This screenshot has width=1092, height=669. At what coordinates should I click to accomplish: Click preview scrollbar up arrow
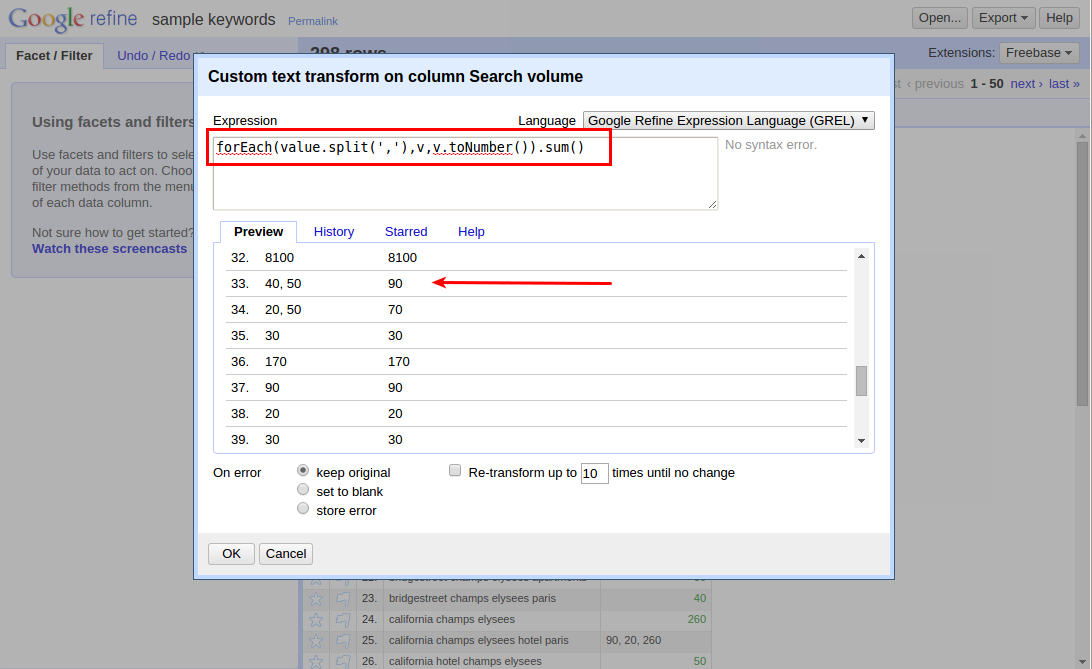pyautogui.click(x=861, y=256)
